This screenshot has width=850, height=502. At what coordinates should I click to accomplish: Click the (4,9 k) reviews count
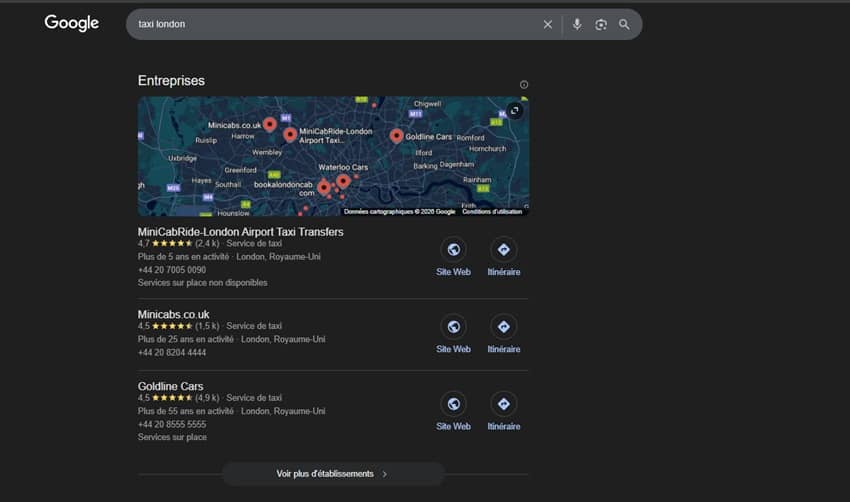tap(207, 398)
